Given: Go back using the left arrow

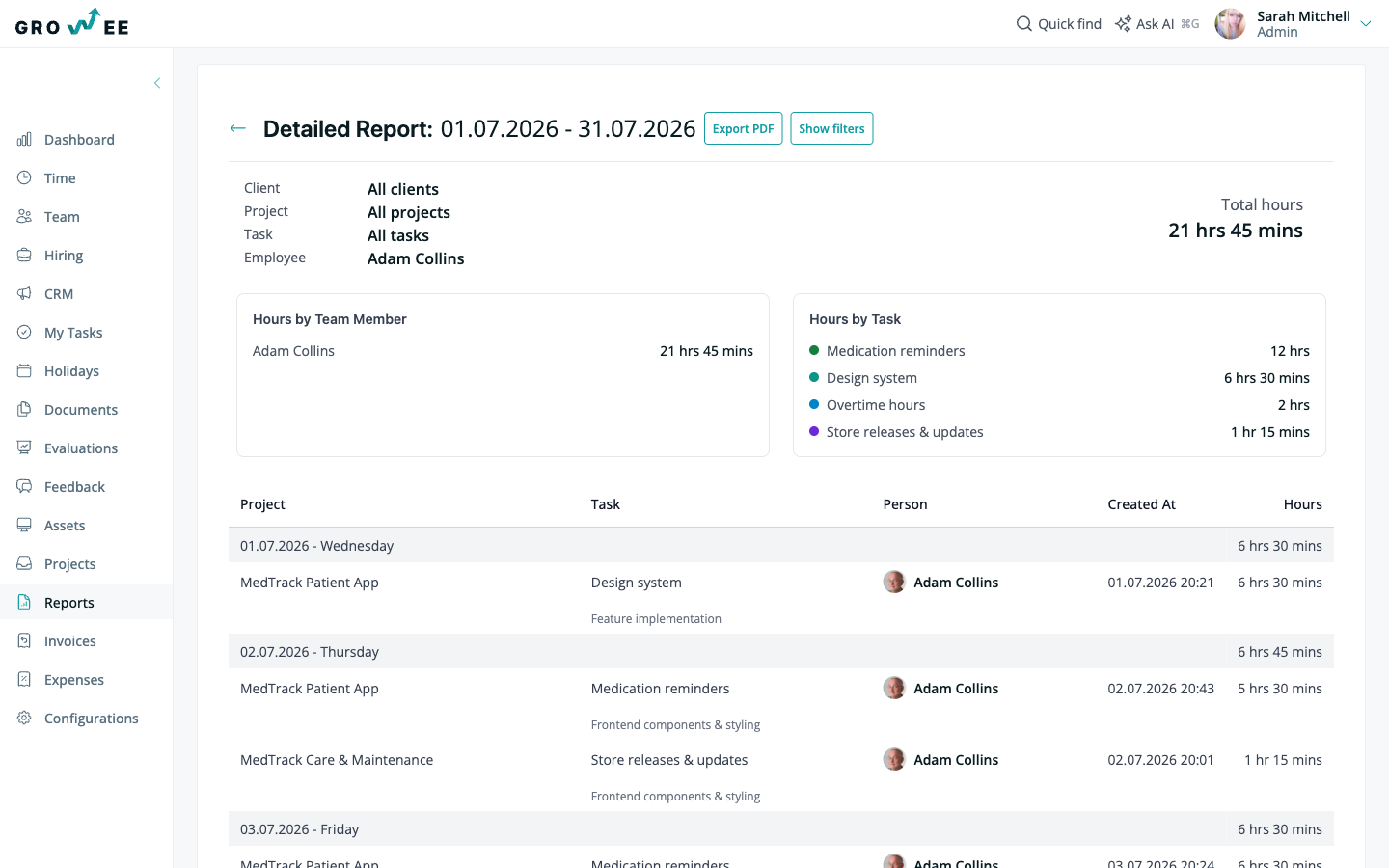Looking at the screenshot, I should pyautogui.click(x=238, y=128).
